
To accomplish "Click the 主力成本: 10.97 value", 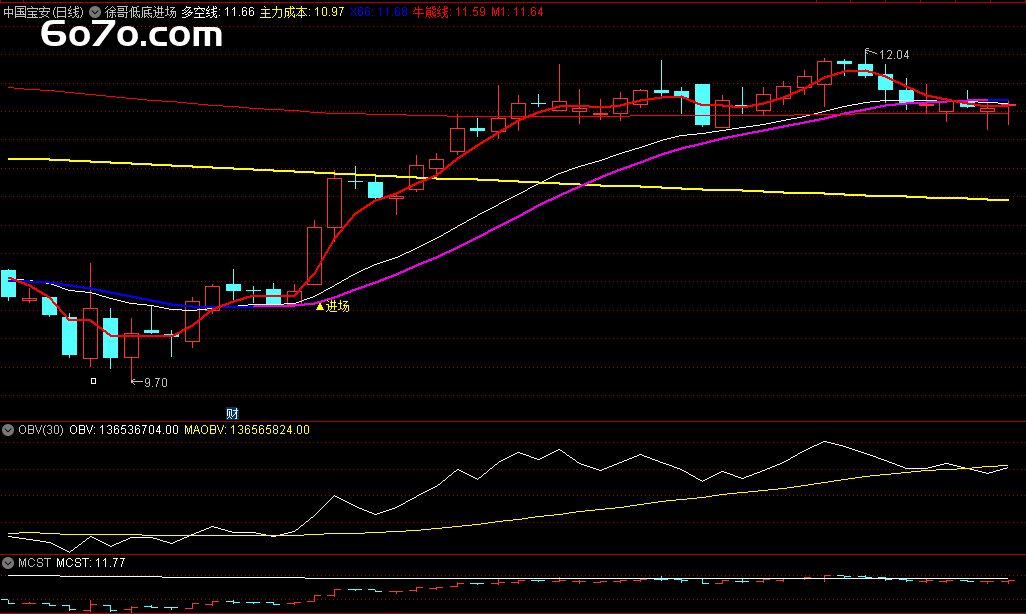I will pyautogui.click(x=302, y=12).
